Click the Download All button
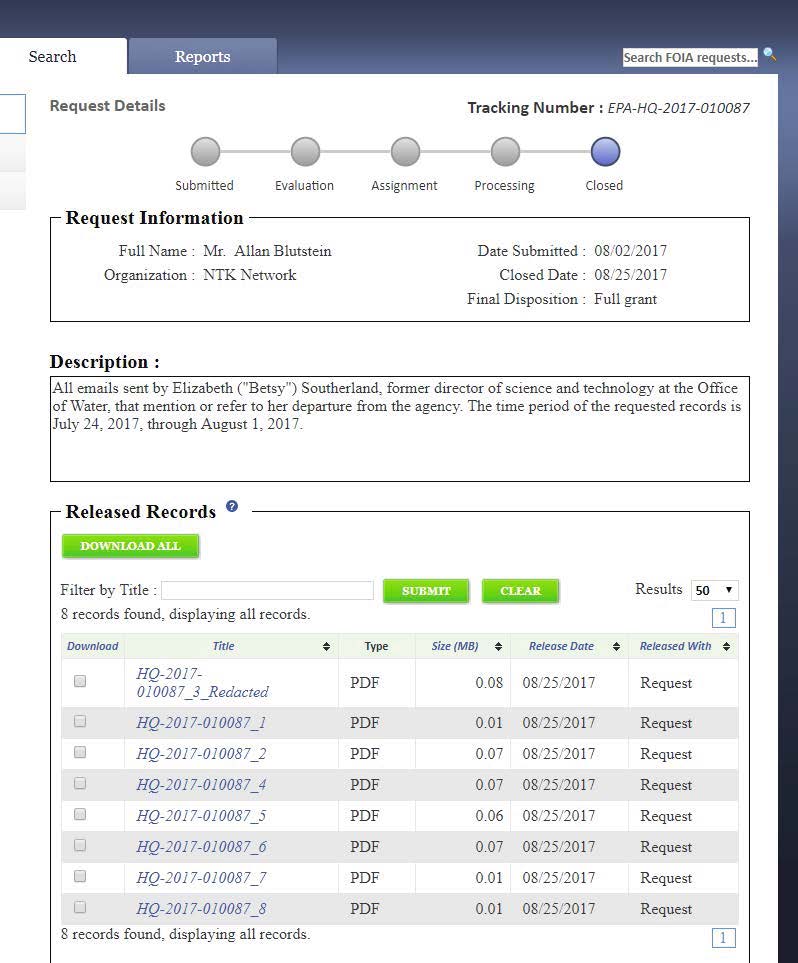The image size is (798, 963). (x=130, y=546)
